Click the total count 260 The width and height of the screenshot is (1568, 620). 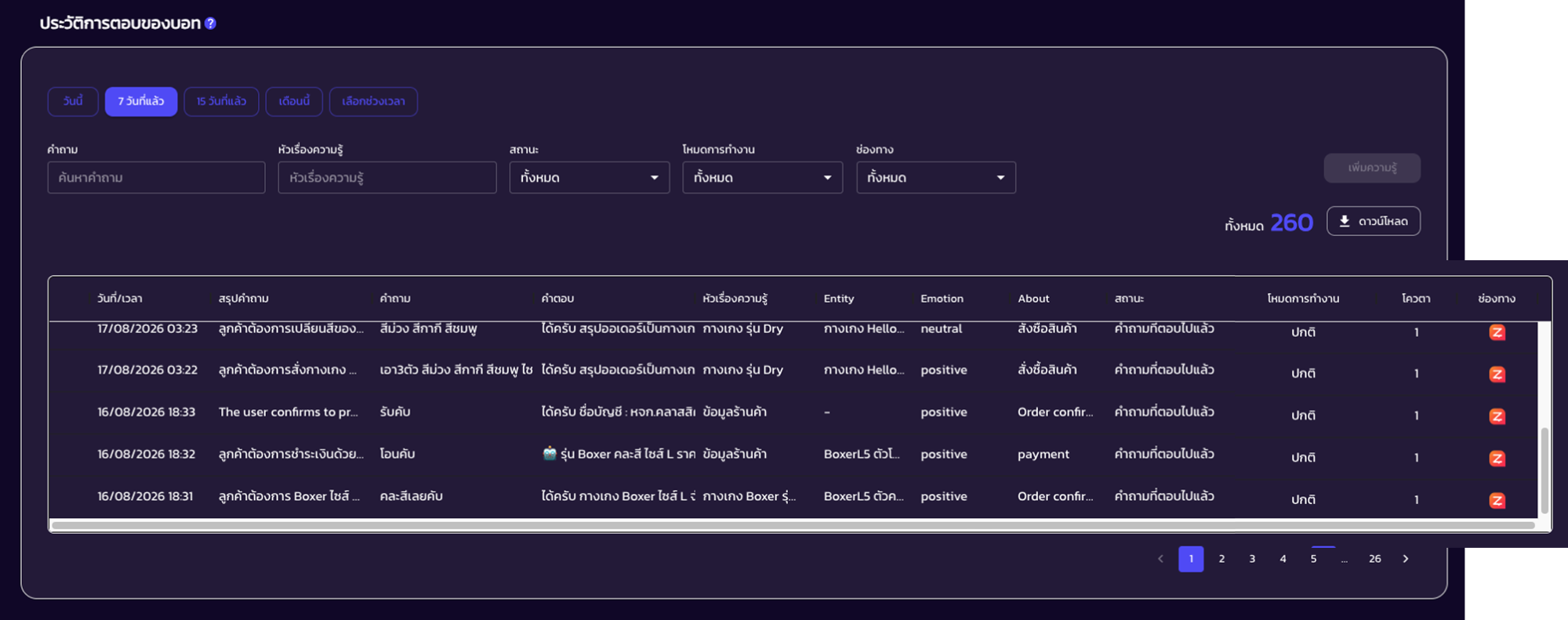pyautogui.click(x=1291, y=223)
